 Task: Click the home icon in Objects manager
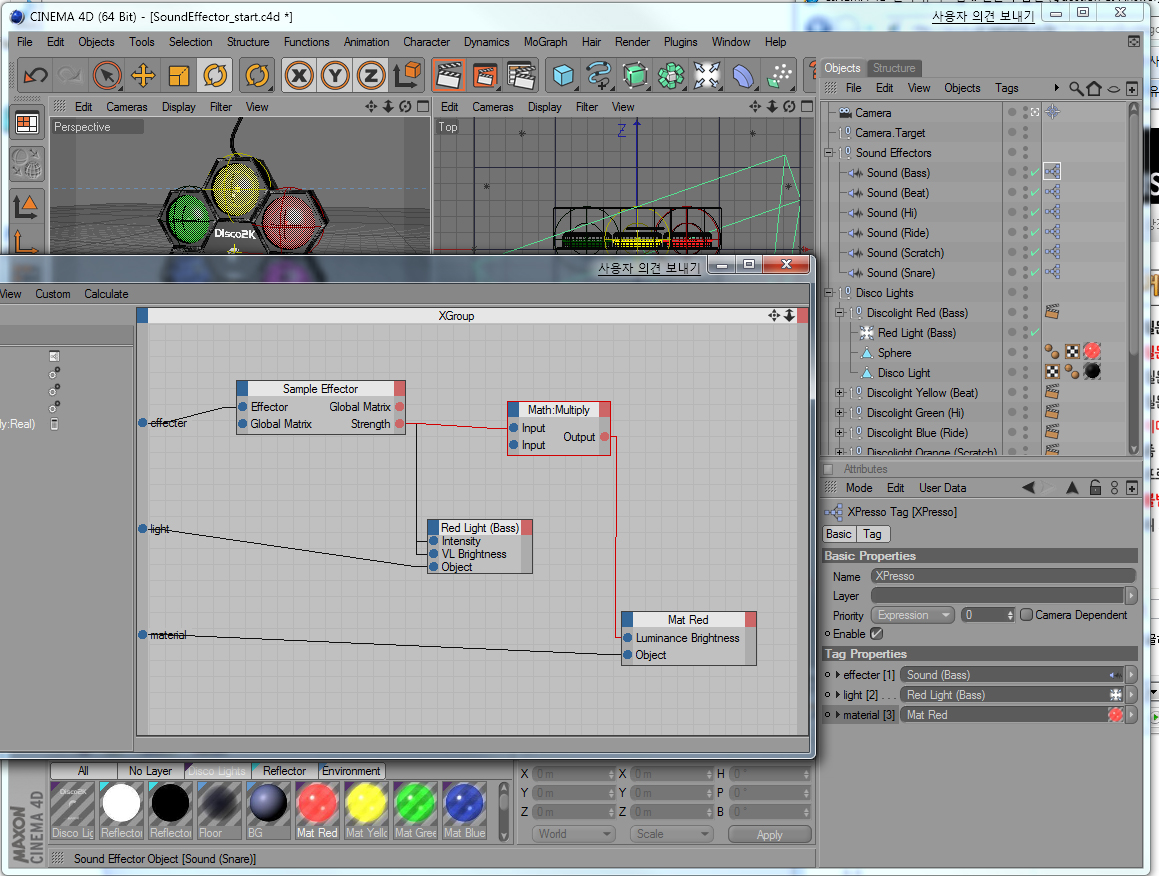(1094, 89)
